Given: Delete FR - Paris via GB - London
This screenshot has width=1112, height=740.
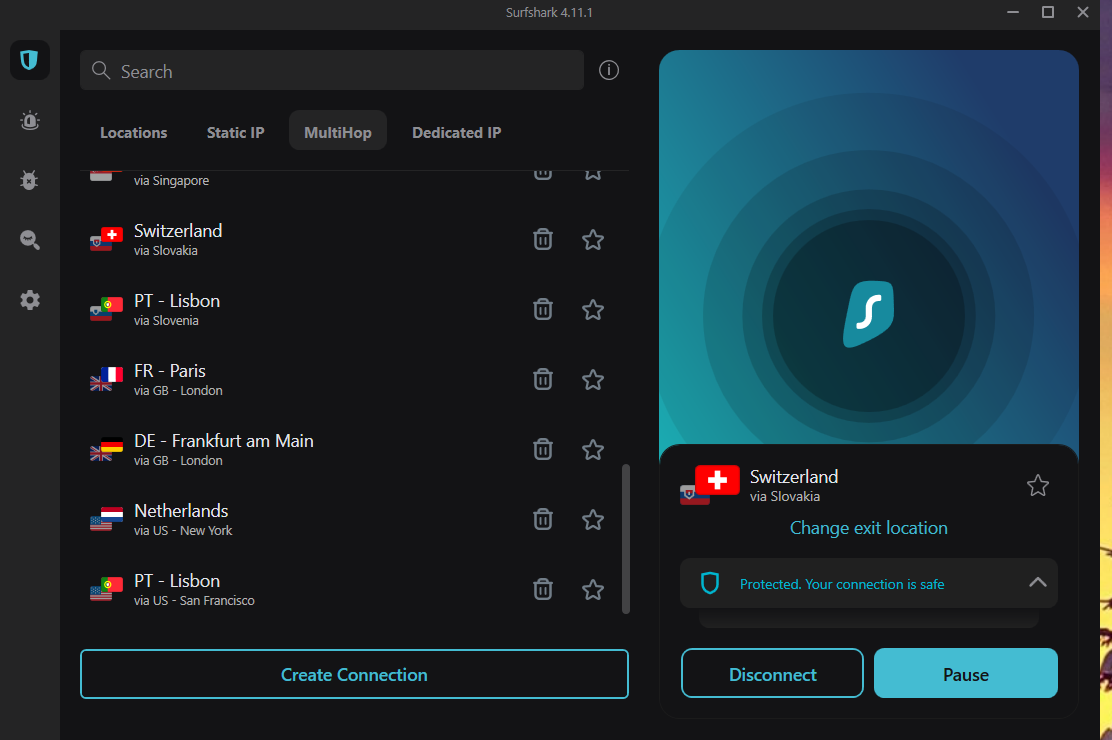Looking at the screenshot, I should (543, 380).
